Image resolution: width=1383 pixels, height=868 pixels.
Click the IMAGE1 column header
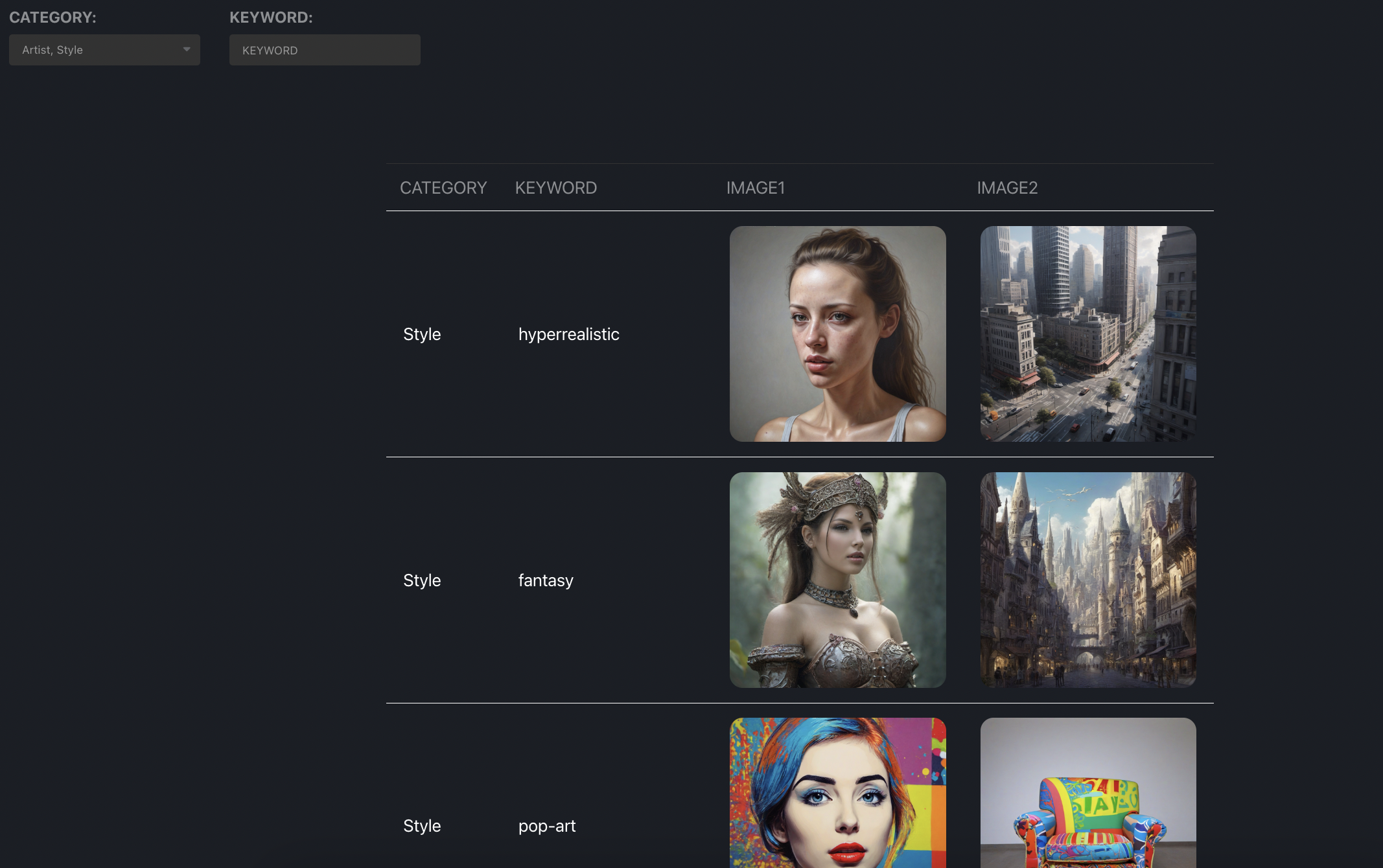click(756, 188)
